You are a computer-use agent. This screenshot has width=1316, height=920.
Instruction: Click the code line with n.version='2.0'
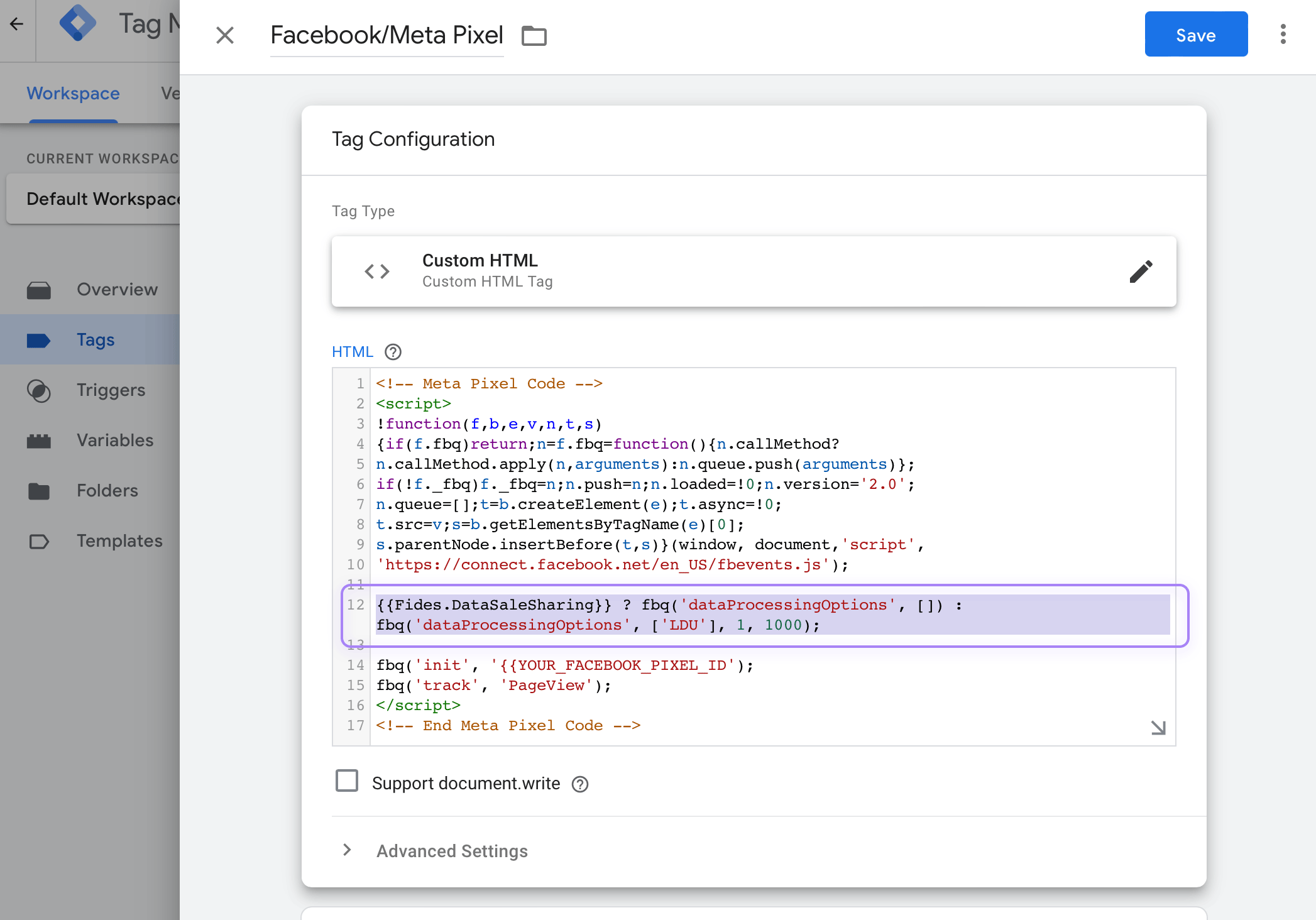pyautogui.click(x=645, y=485)
